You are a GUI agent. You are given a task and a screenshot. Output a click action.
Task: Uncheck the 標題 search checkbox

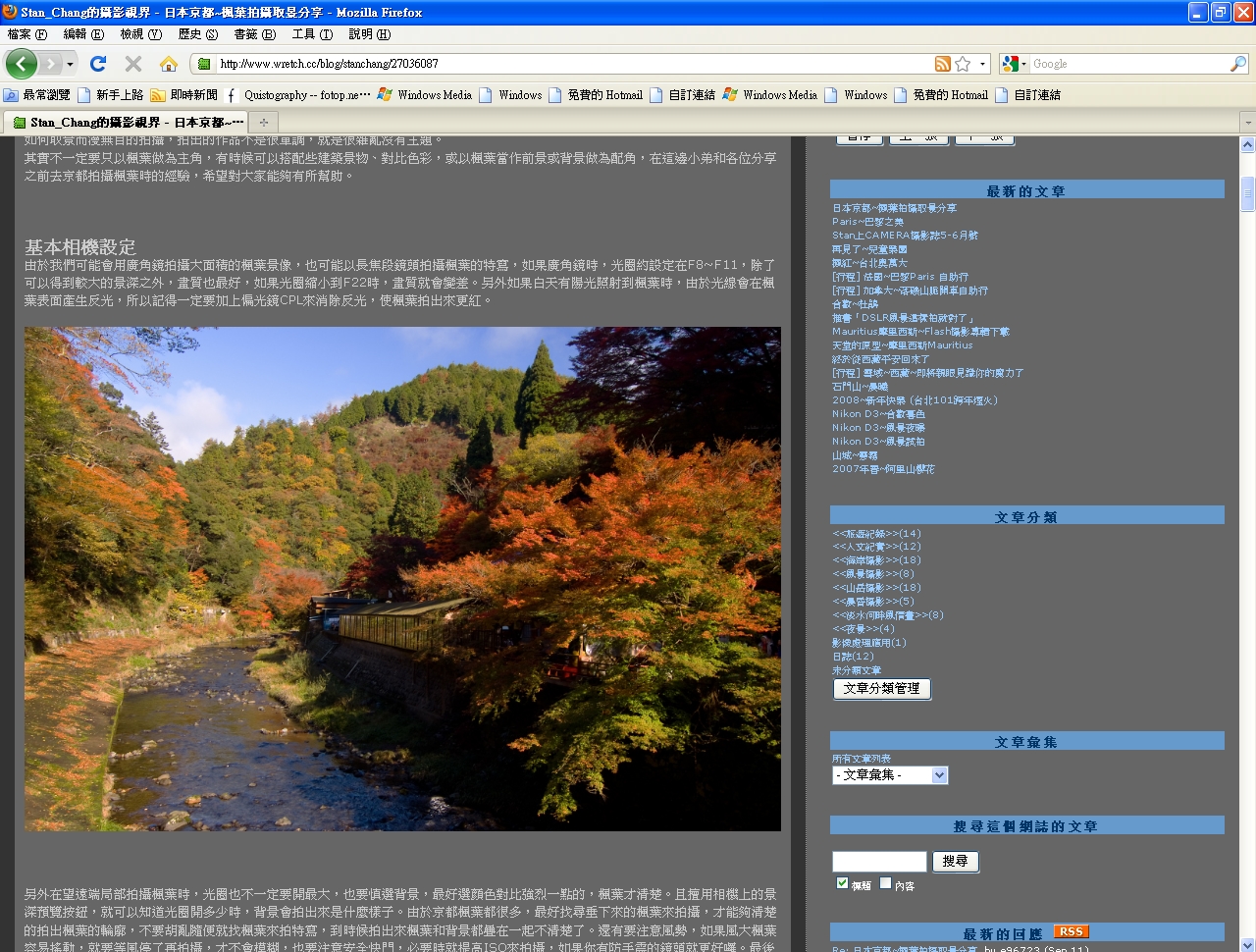pyautogui.click(x=842, y=883)
